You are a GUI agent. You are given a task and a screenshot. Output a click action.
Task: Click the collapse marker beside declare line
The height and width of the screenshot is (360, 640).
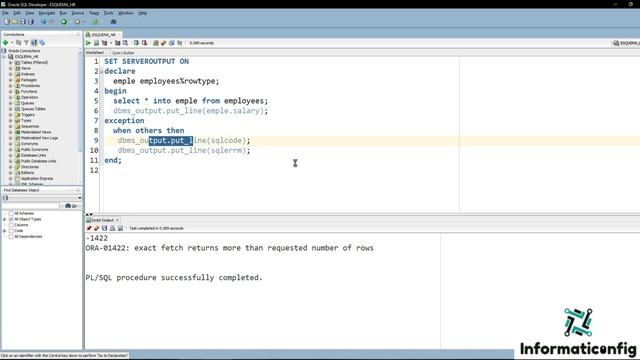tap(102, 71)
